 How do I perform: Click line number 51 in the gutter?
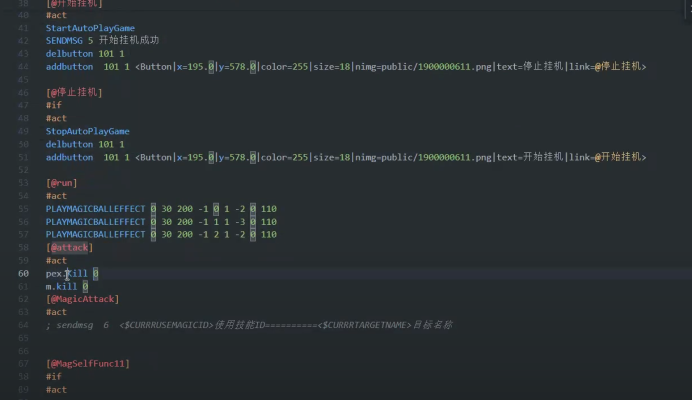click(22, 157)
